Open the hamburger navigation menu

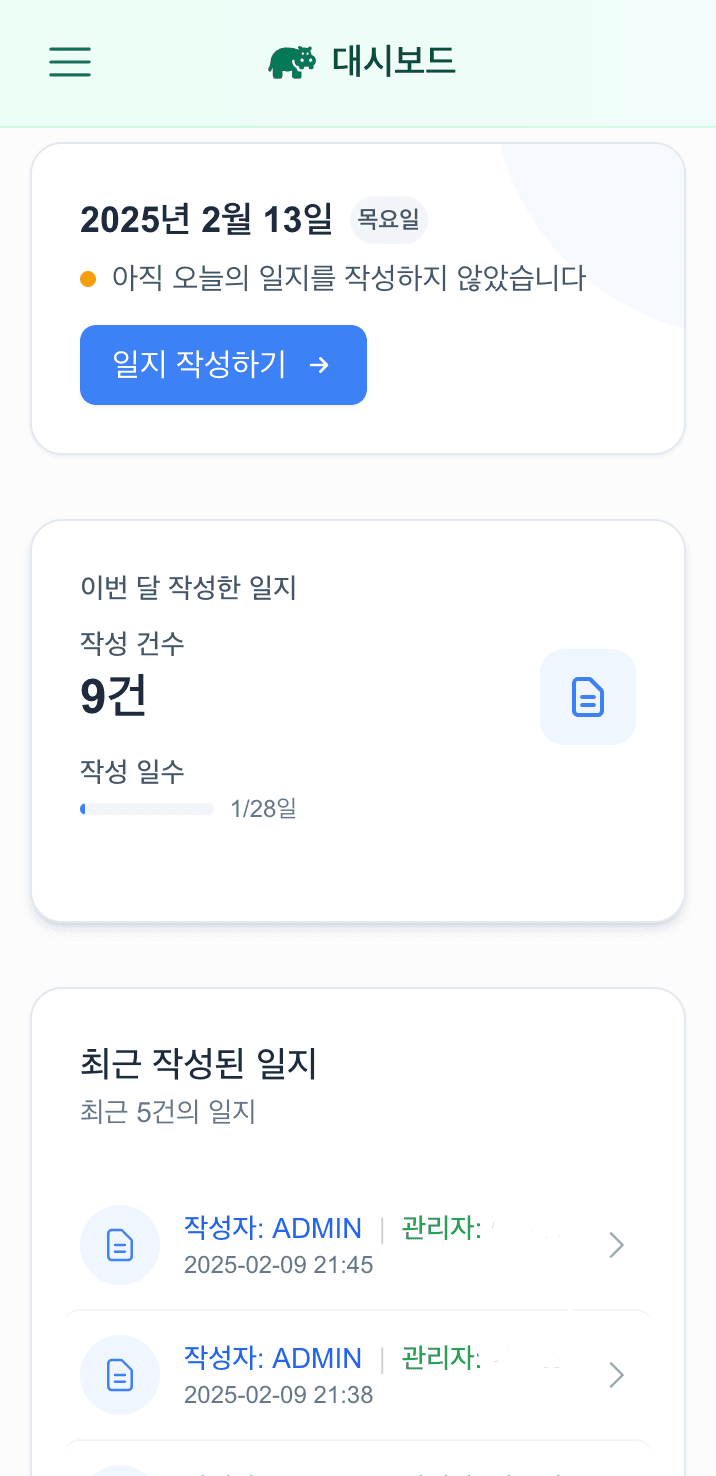(69, 62)
